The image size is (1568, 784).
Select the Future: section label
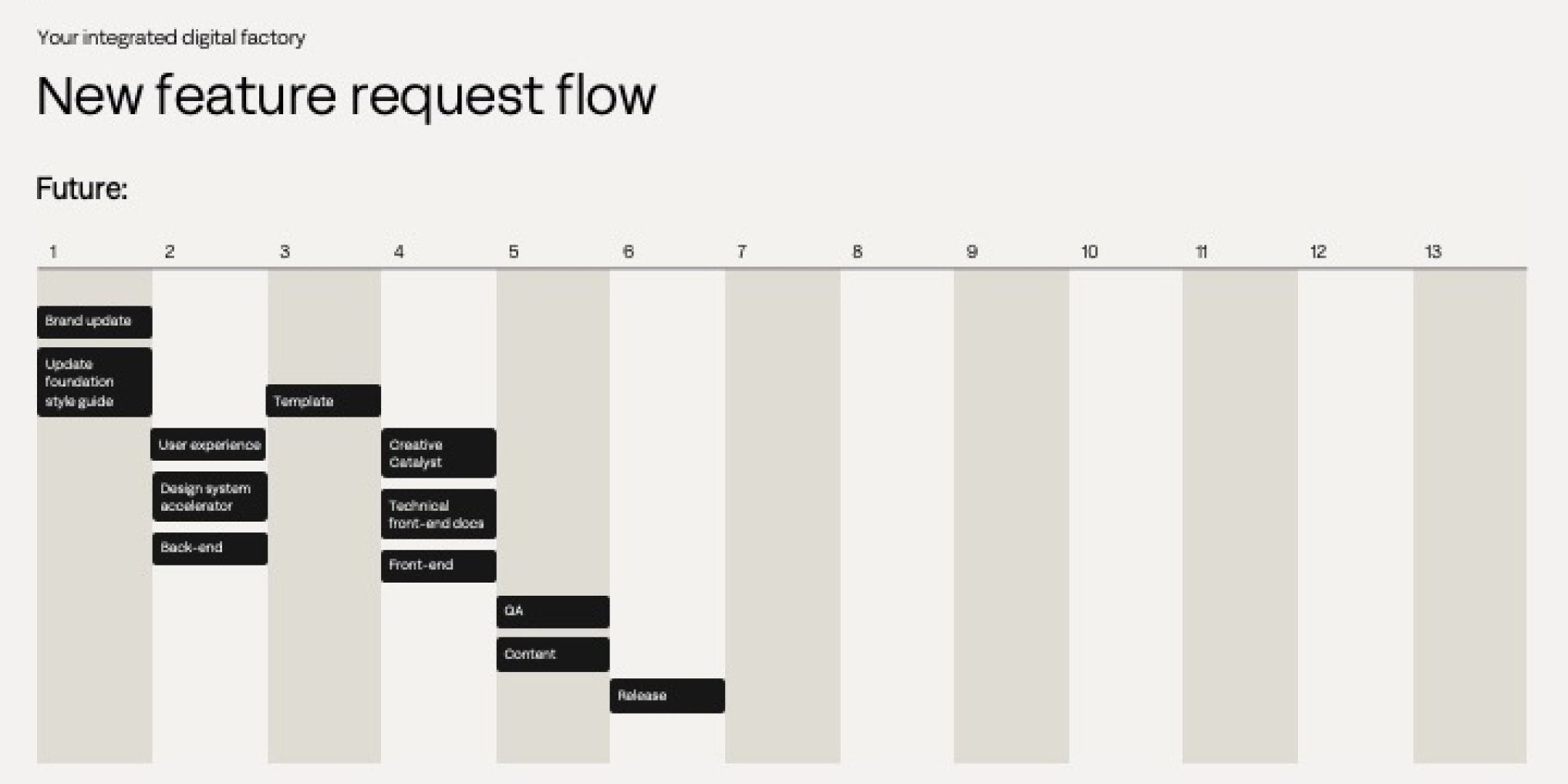pyautogui.click(x=82, y=188)
